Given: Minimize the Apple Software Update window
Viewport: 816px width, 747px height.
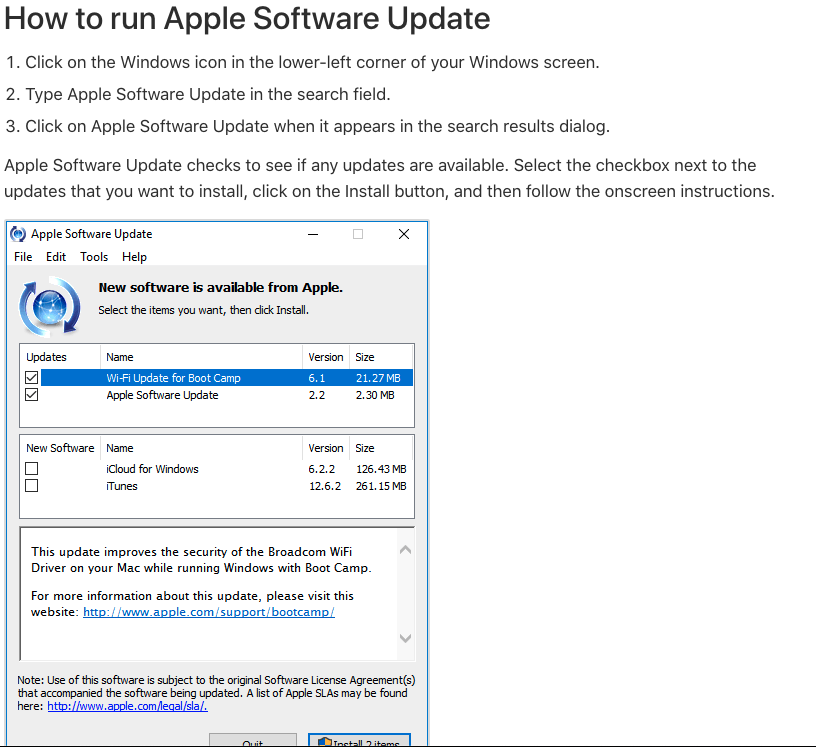Looking at the screenshot, I should point(313,234).
